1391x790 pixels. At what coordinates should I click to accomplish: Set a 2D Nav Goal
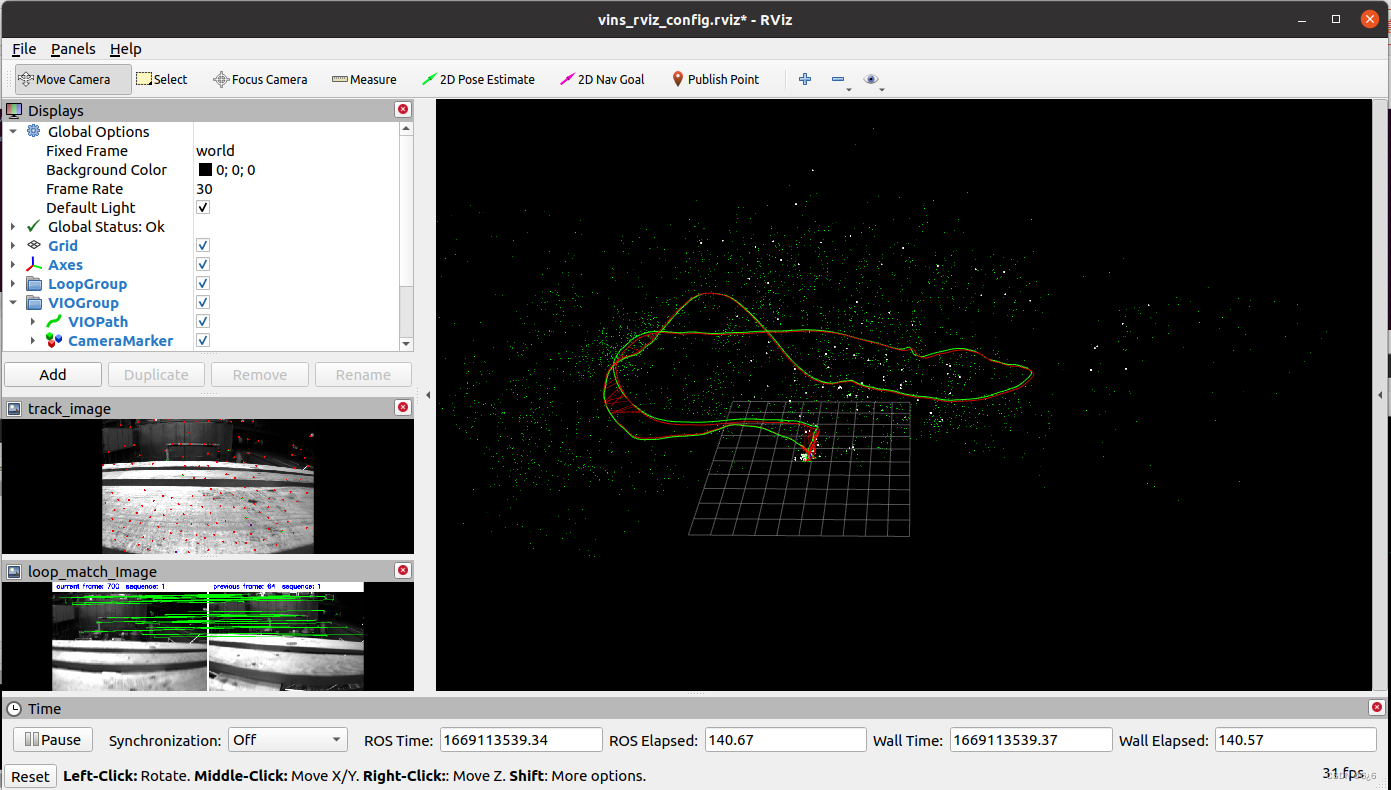pyautogui.click(x=602, y=79)
